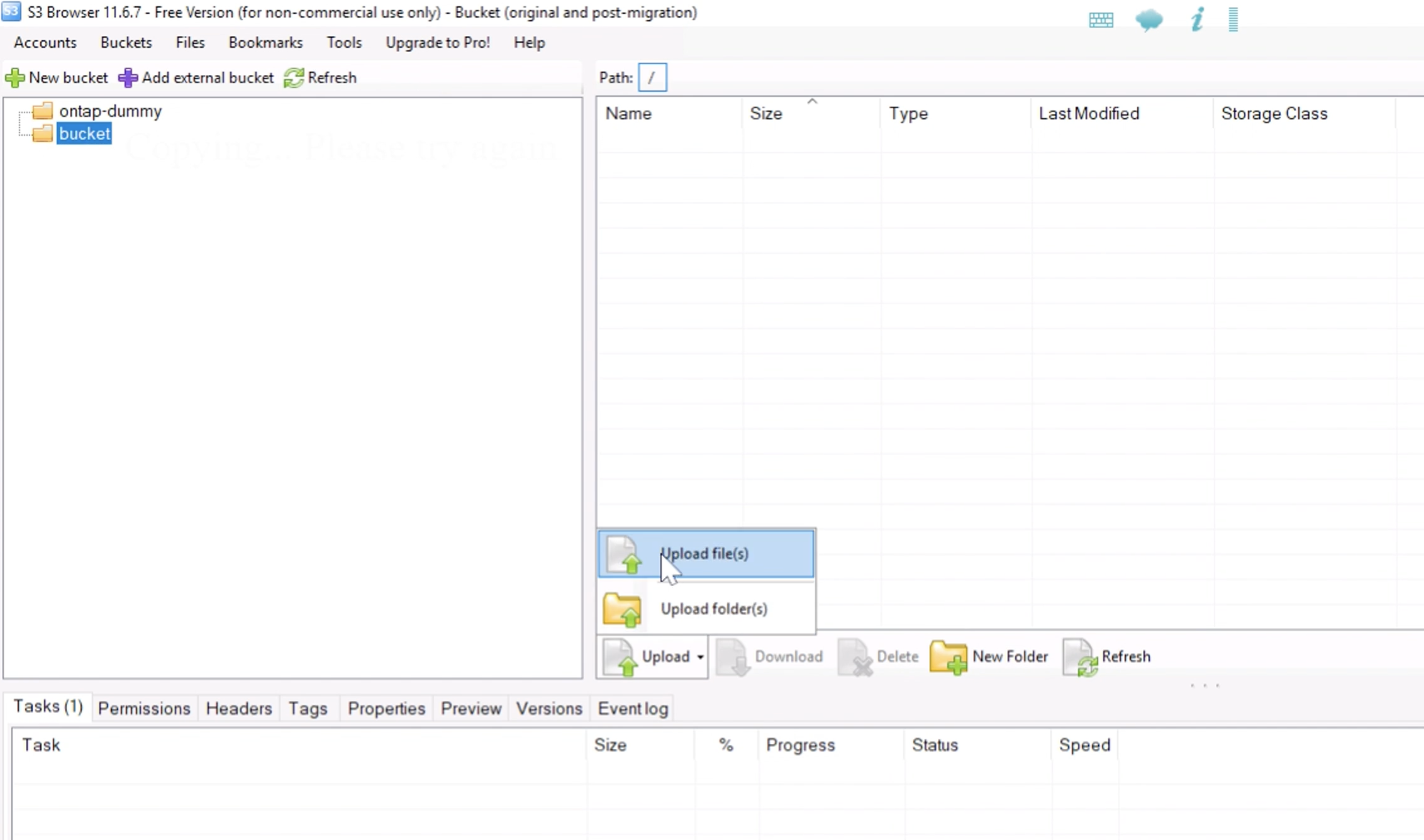The image size is (1424, 840).
Task: Expand the ontap-dummy tree node
Action: (20, 110)
